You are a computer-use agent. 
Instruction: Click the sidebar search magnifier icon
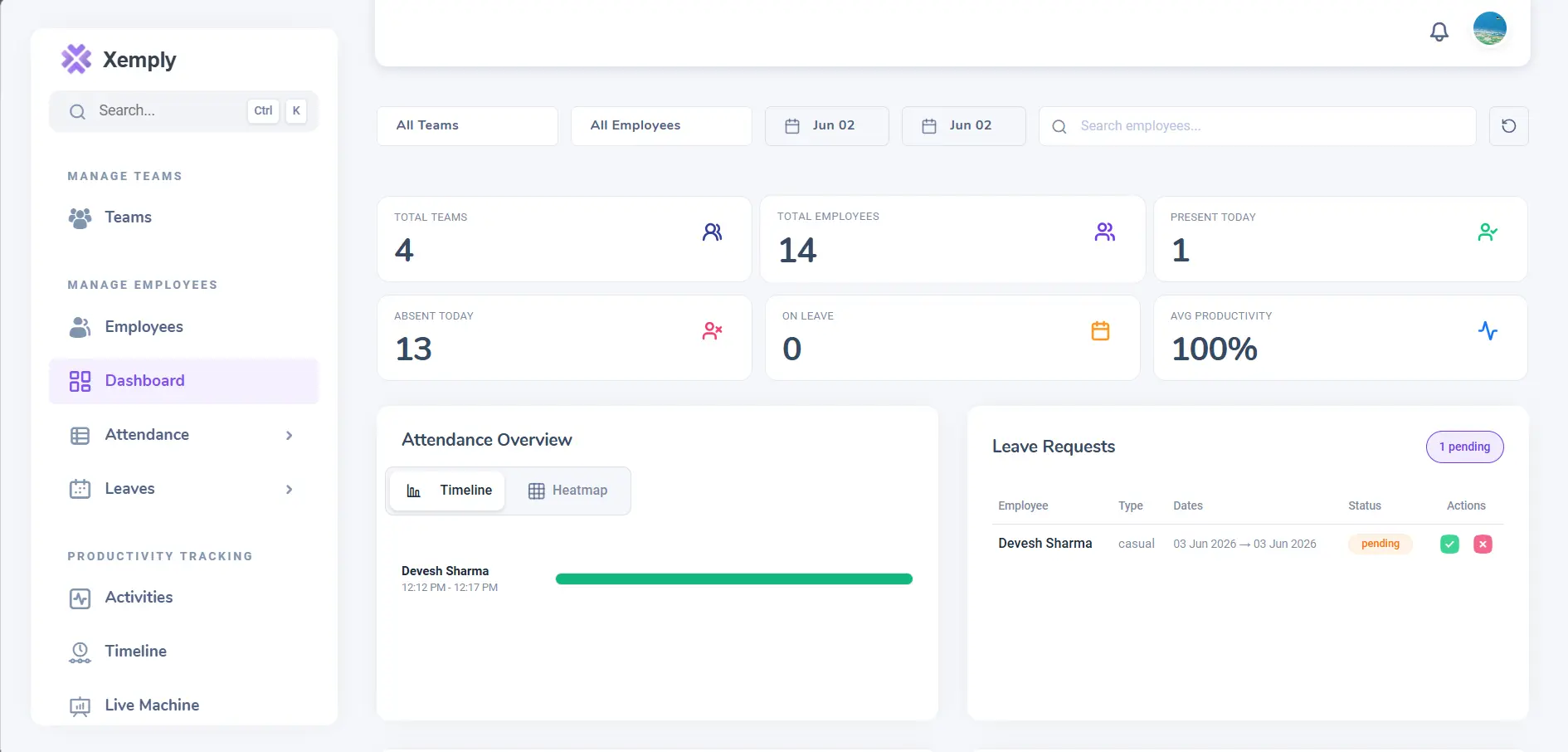pos(77,111)
